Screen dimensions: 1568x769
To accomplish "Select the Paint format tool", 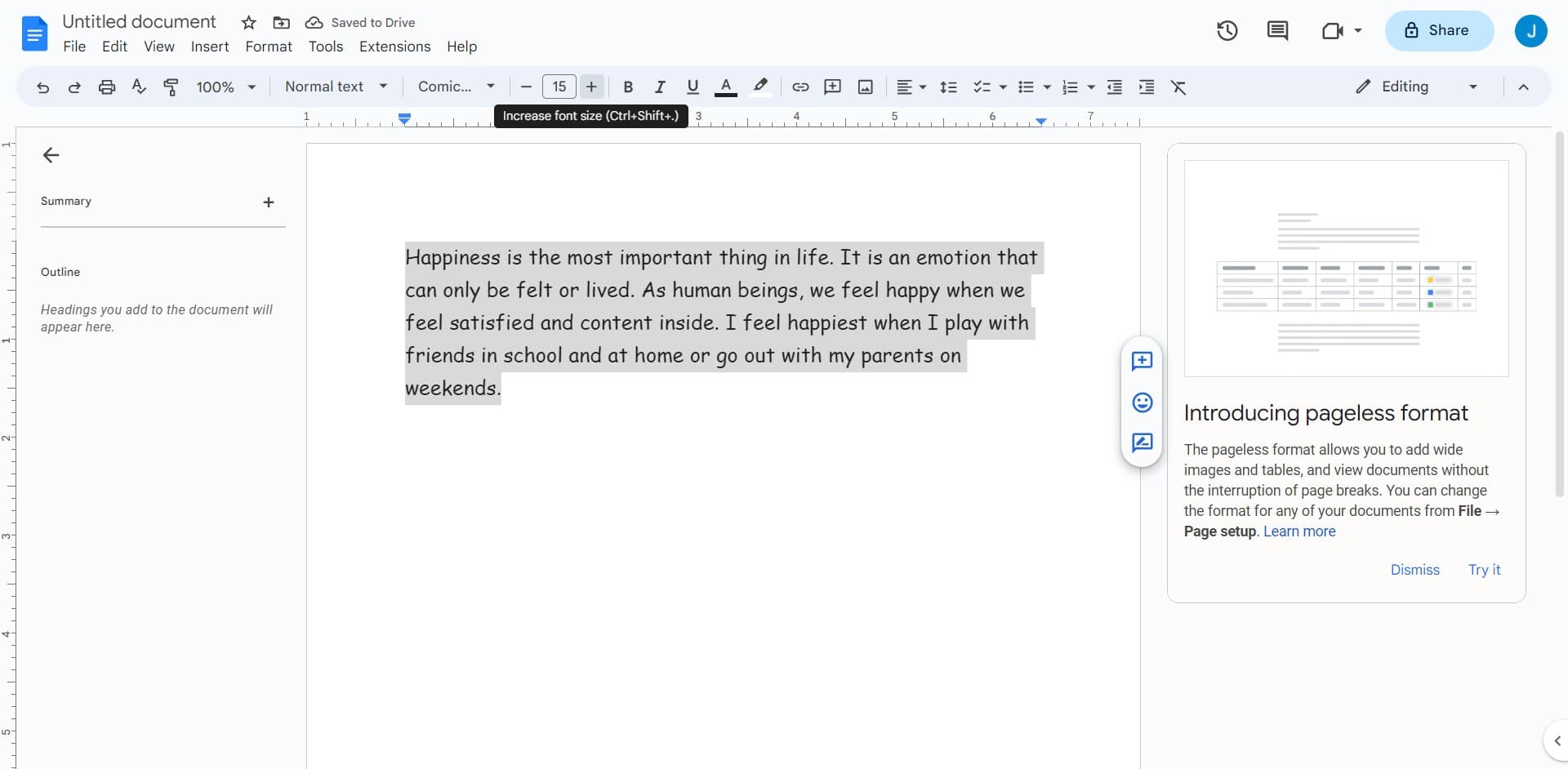I will click(x=171, y=87).
